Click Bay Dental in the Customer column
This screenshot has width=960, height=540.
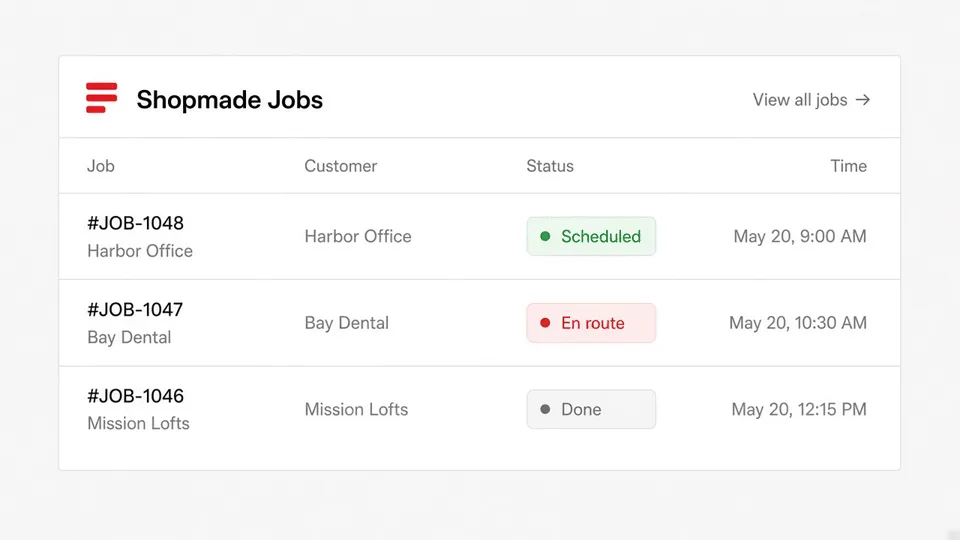point(347,323)
